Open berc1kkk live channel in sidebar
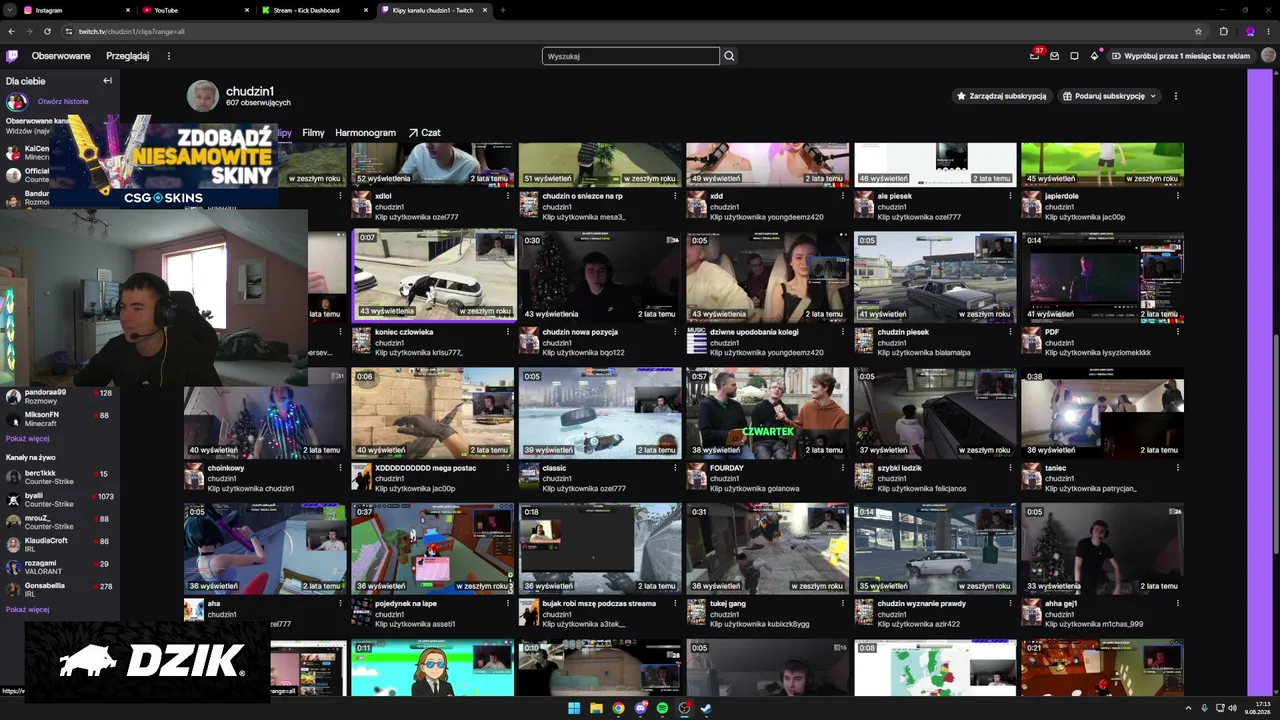1280x720 pixels. coord(60,477)
